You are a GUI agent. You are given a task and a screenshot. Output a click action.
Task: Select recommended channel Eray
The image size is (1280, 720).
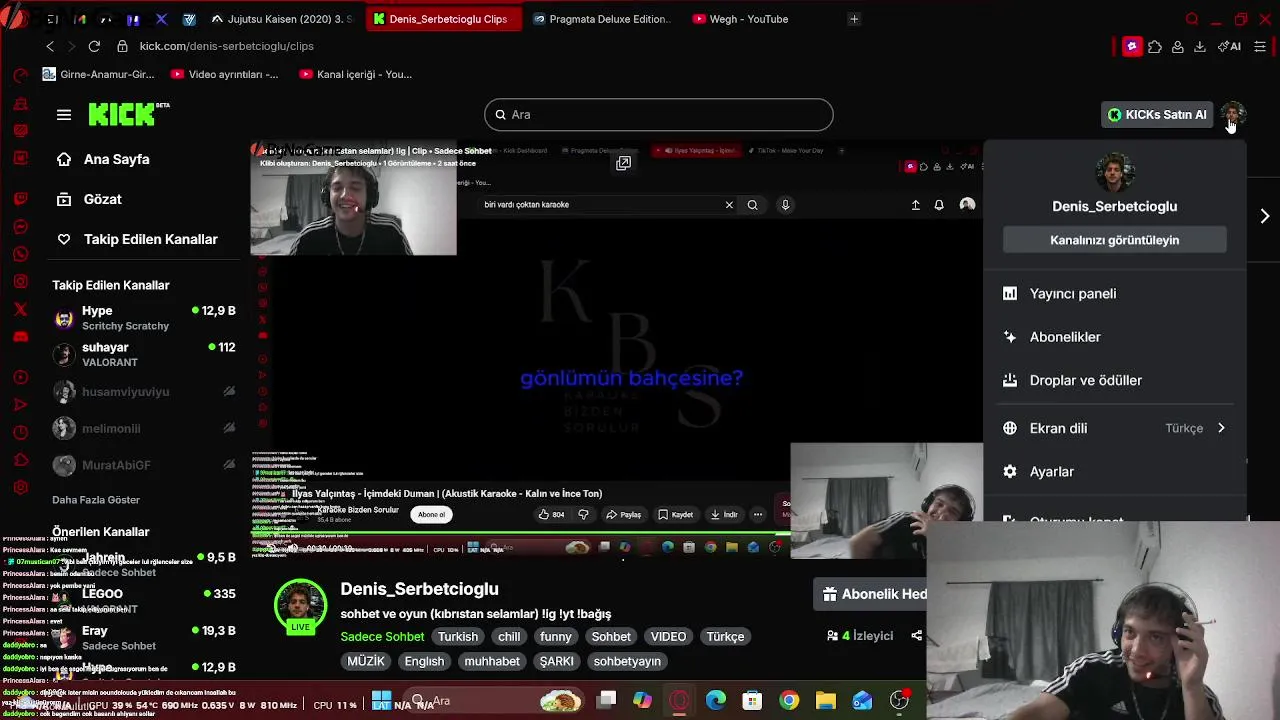(x=144, y=638)
